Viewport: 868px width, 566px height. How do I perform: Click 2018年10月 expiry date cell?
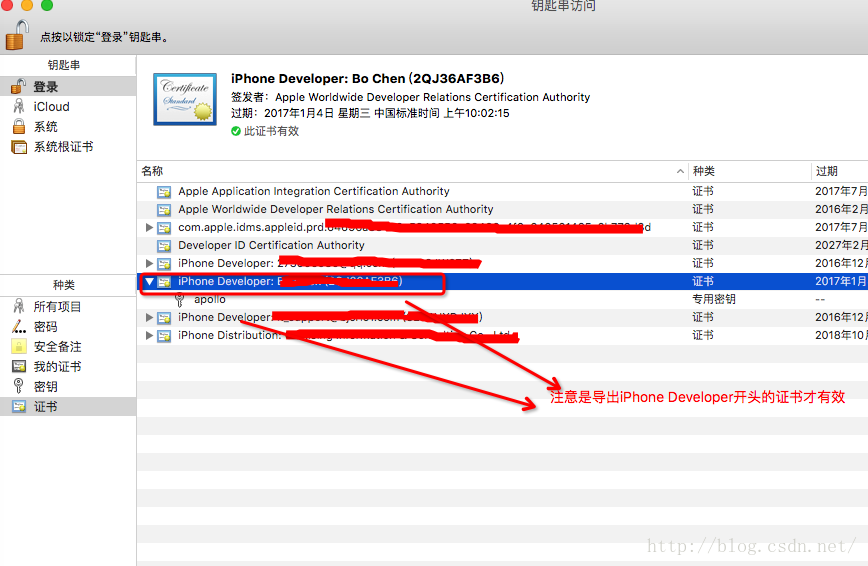click(841, 335)
